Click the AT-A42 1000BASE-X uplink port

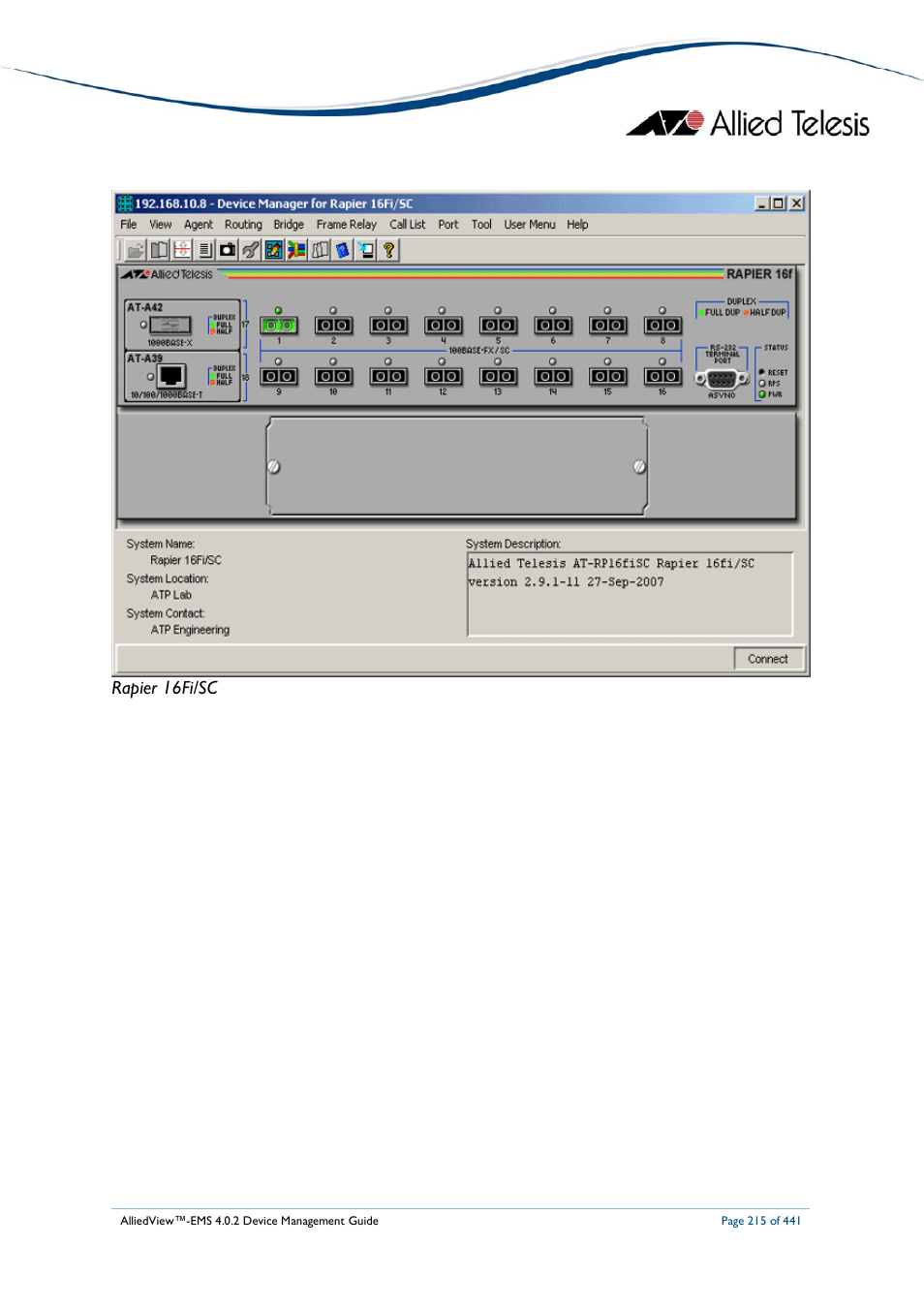click(x=170, y=326)
